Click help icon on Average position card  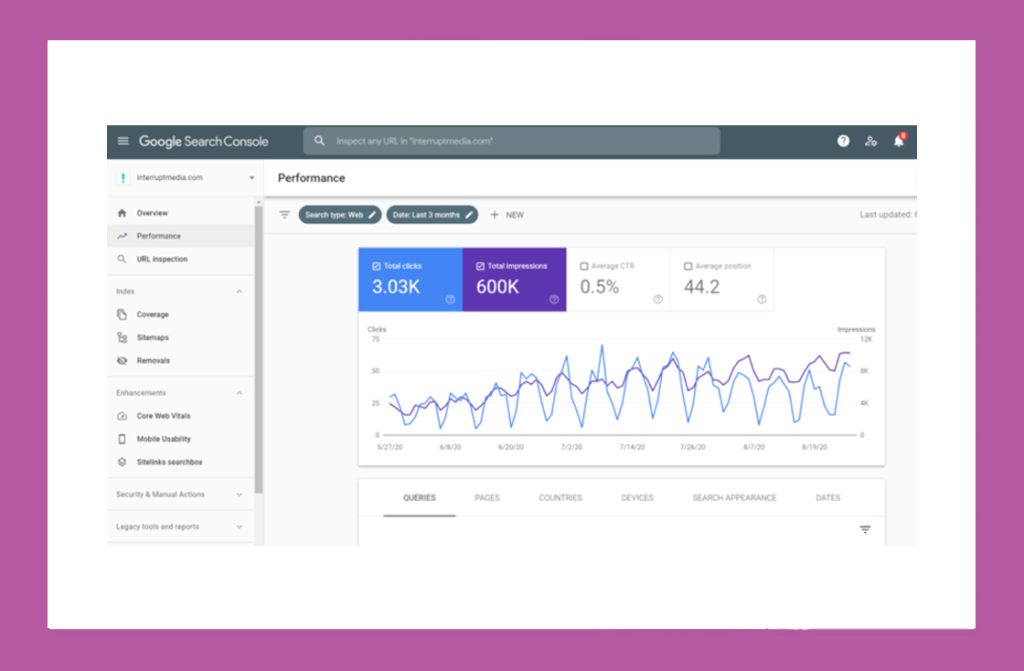(x=762, y=299)
